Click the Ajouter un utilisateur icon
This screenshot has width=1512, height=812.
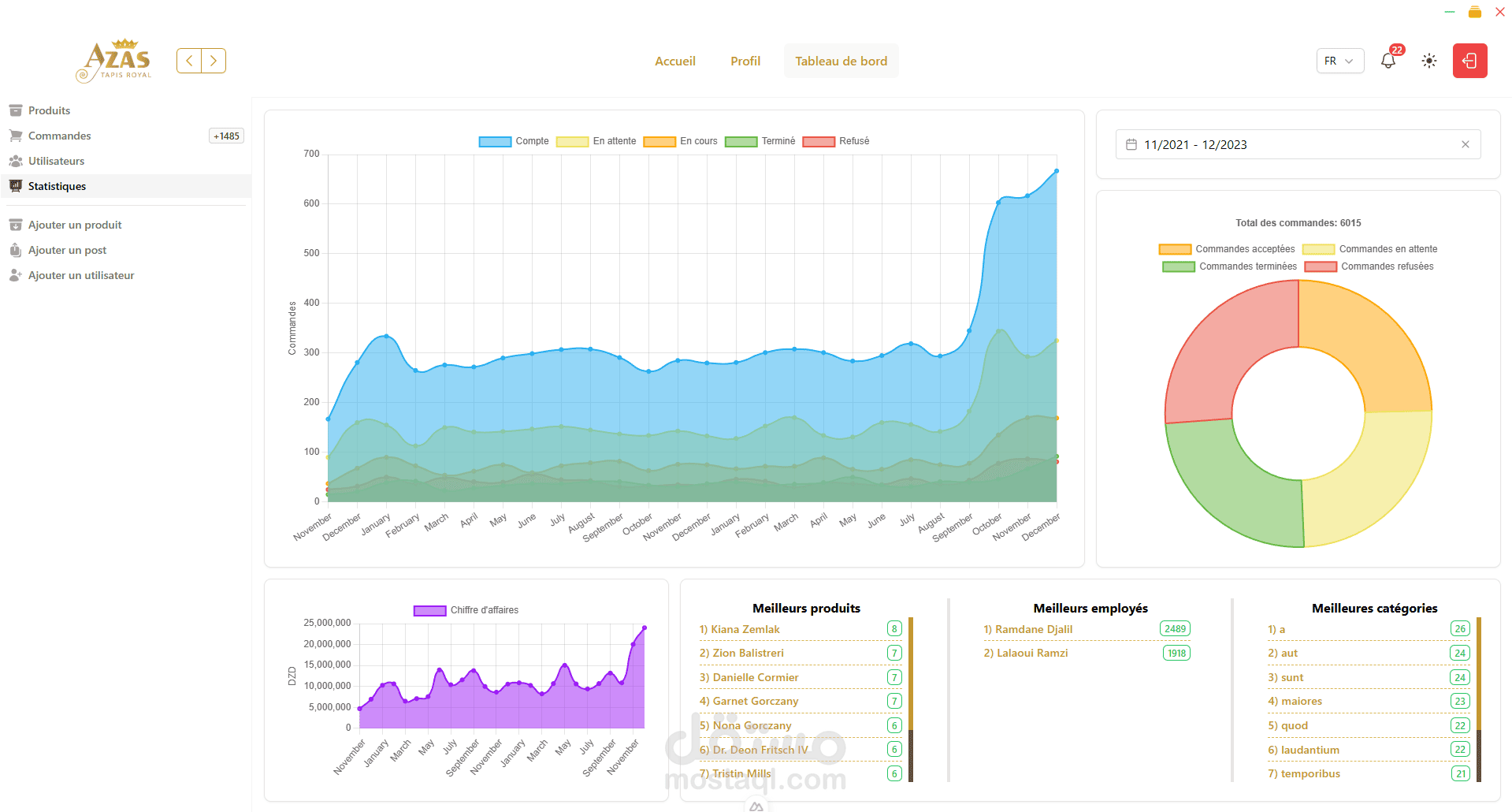(x=16, y=275)
